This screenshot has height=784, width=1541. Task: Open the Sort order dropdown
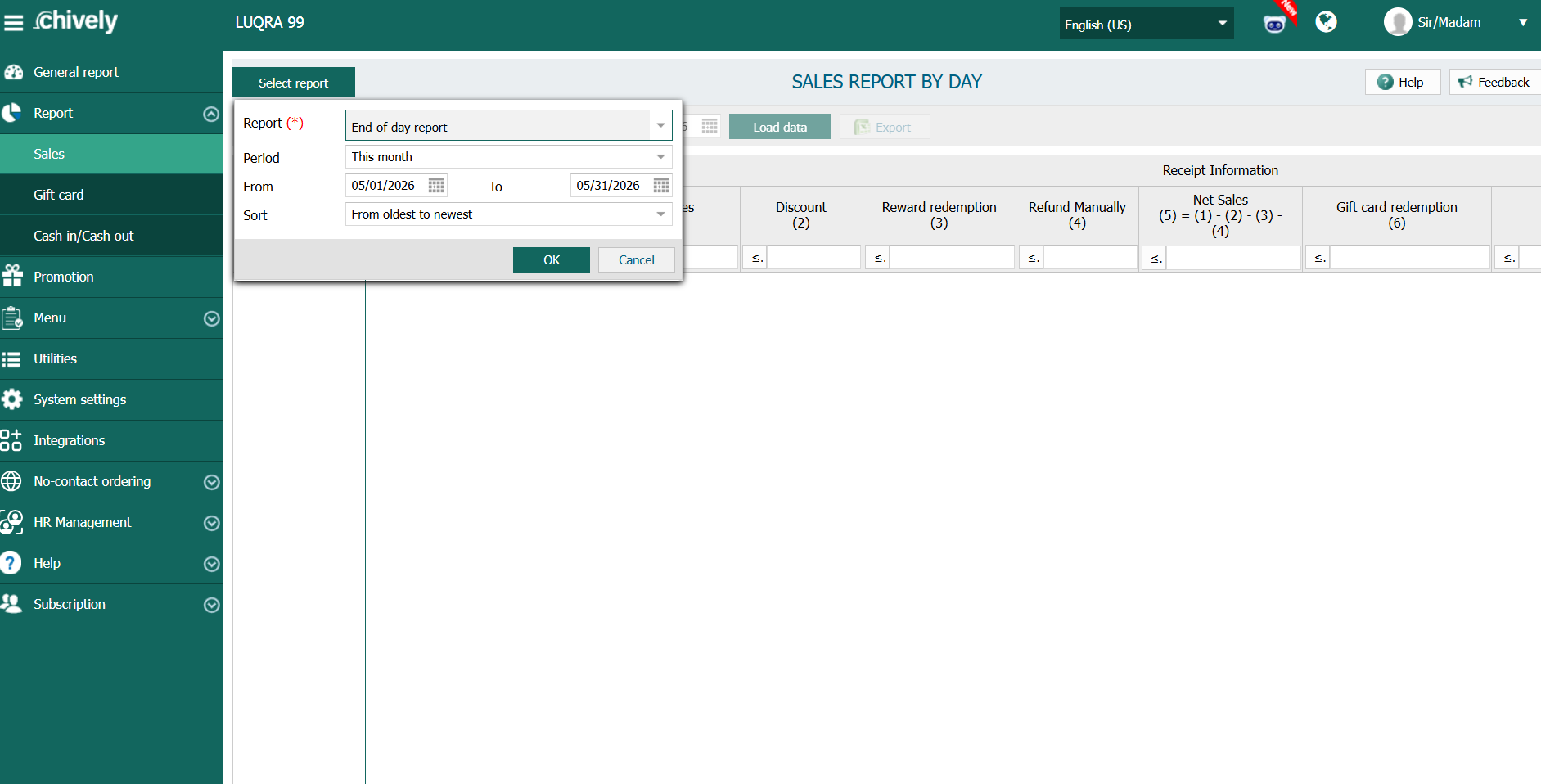click(508, 214)
